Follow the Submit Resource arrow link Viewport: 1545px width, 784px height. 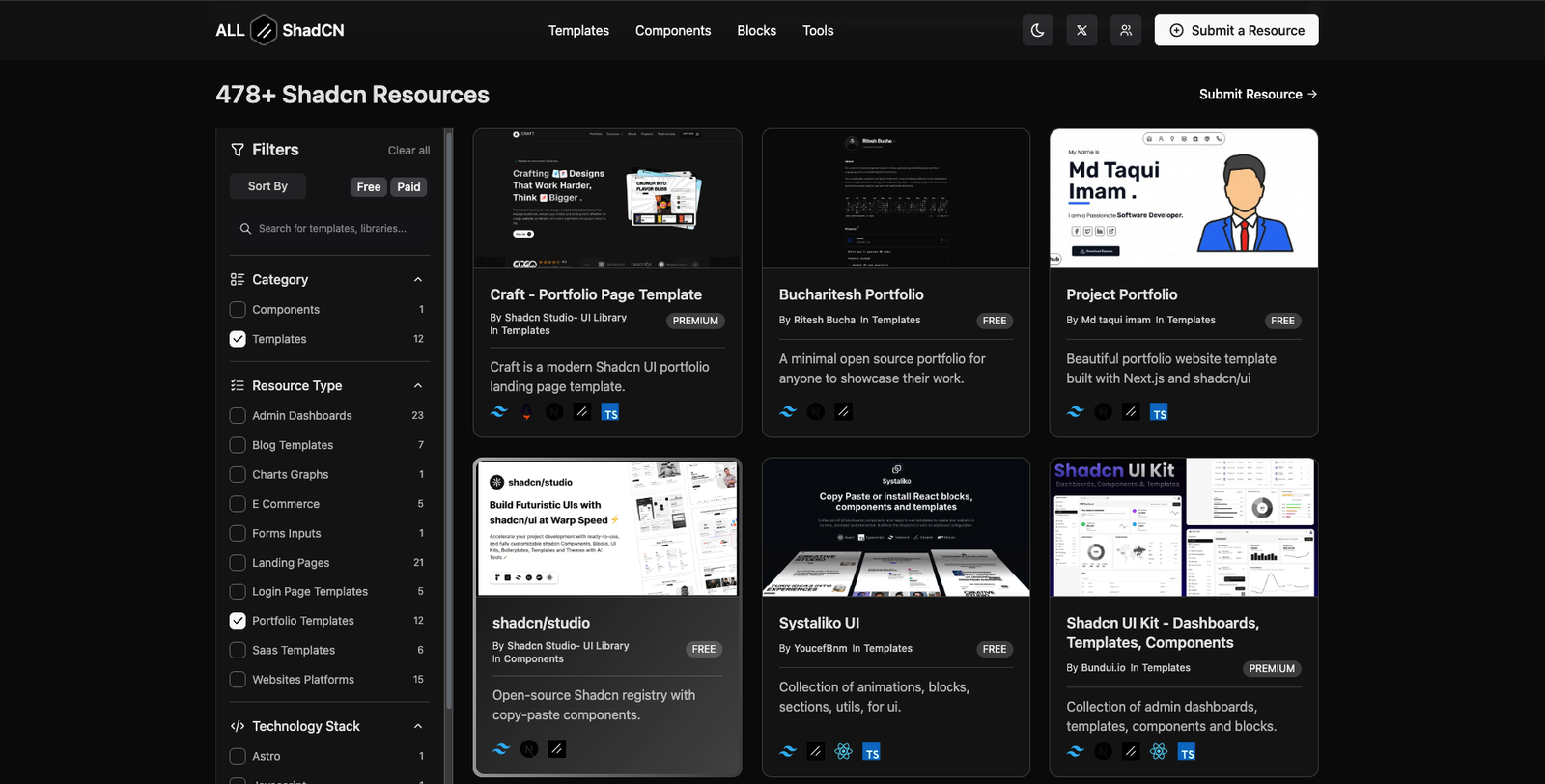coord(1258,94)
